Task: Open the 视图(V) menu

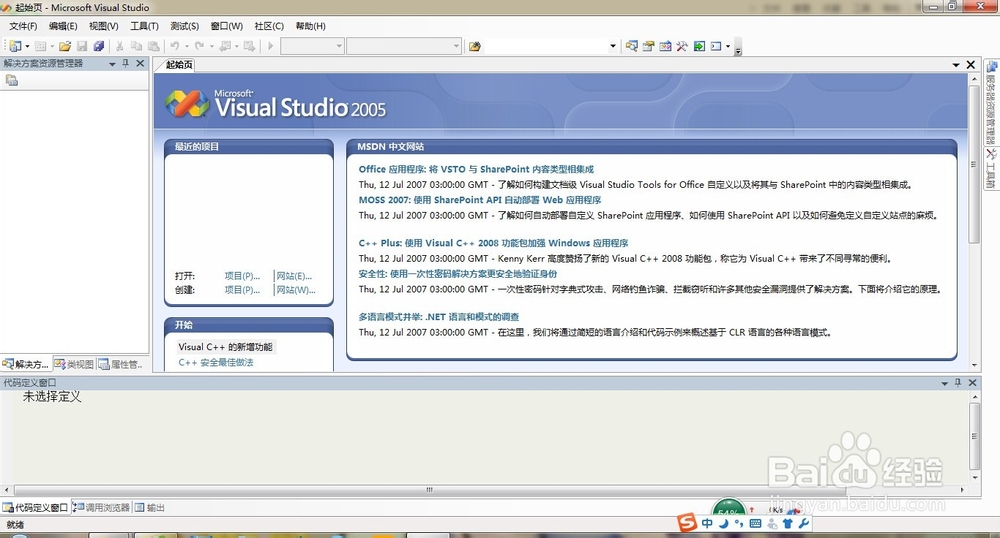Action: 103,26
